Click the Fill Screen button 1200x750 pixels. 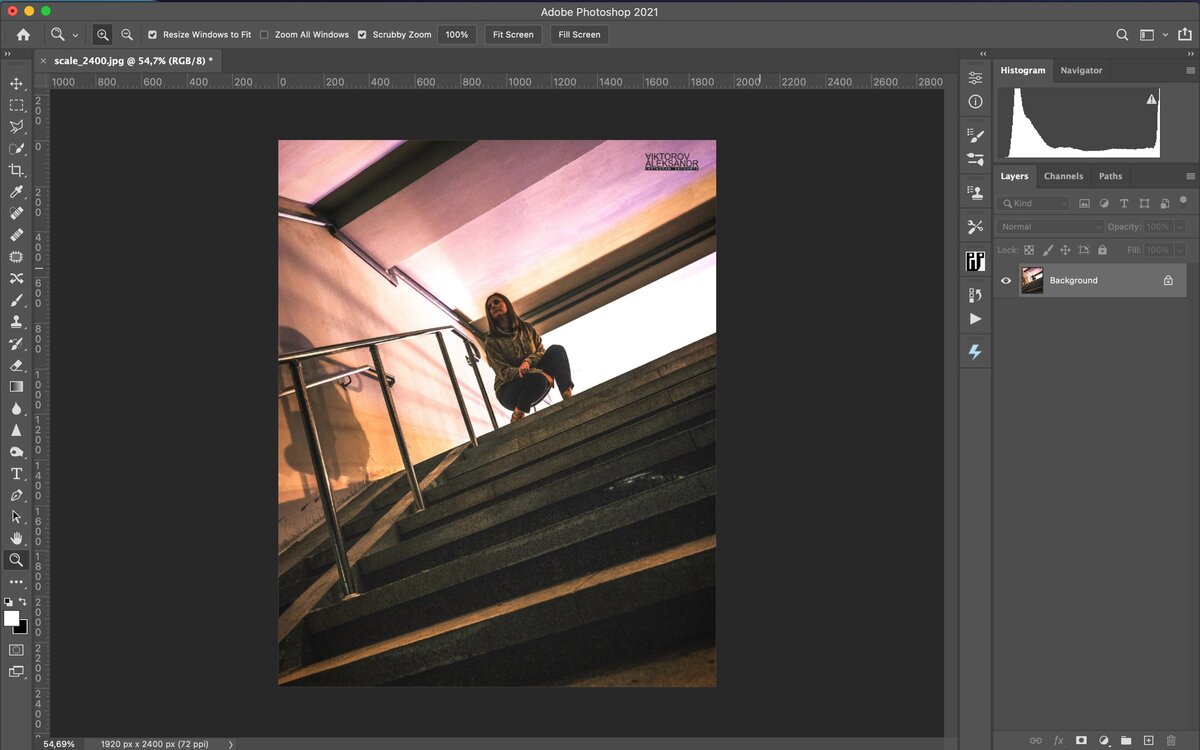(578, 34)
